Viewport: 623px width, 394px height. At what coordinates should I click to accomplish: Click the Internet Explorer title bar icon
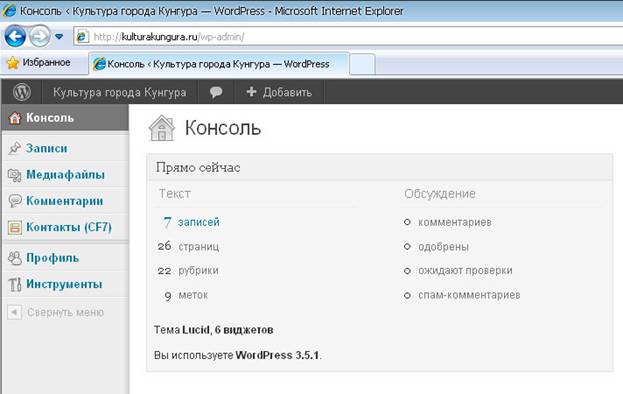pos(9,10)
